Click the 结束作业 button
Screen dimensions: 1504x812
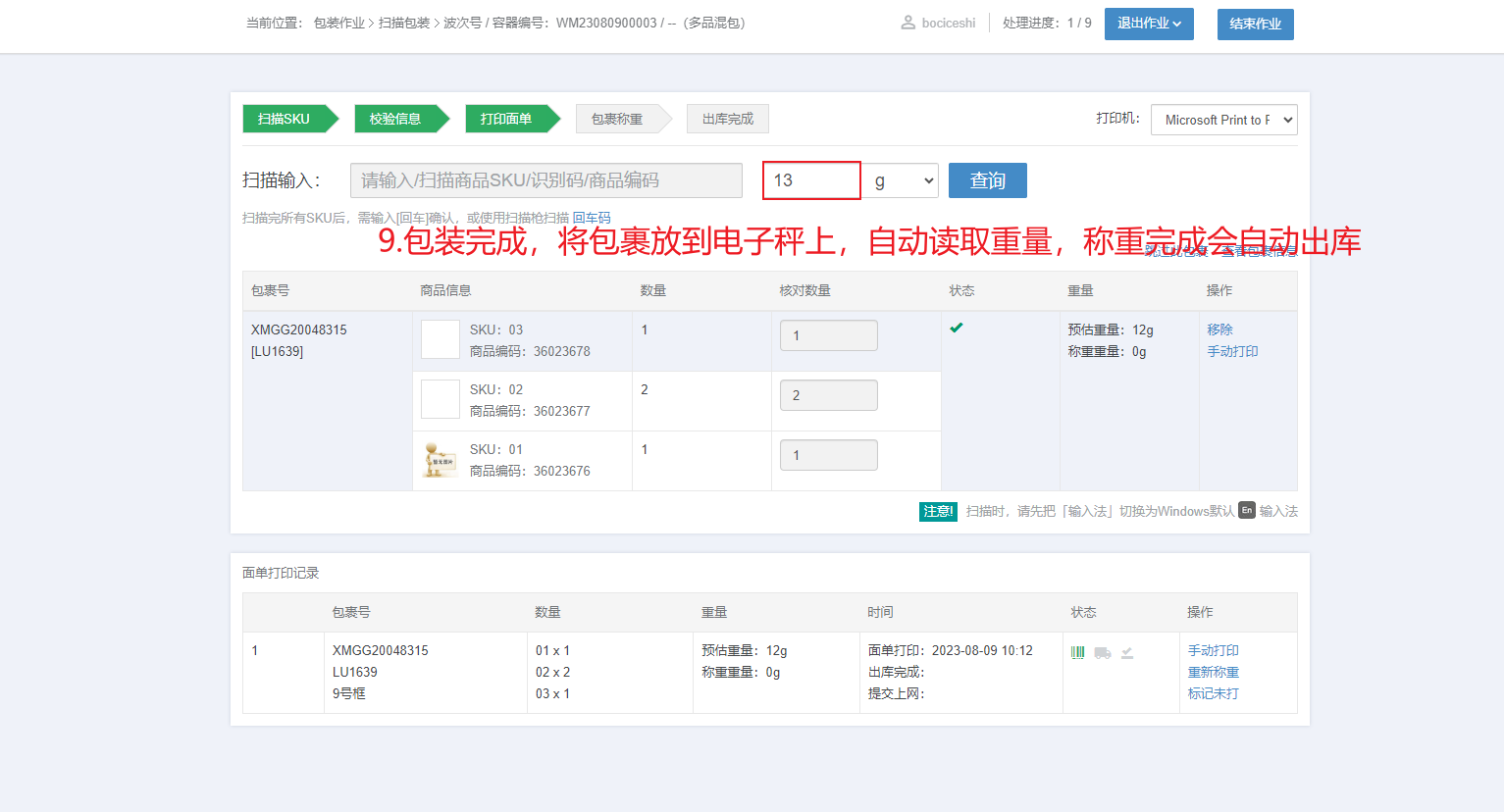pos(1255,24)
